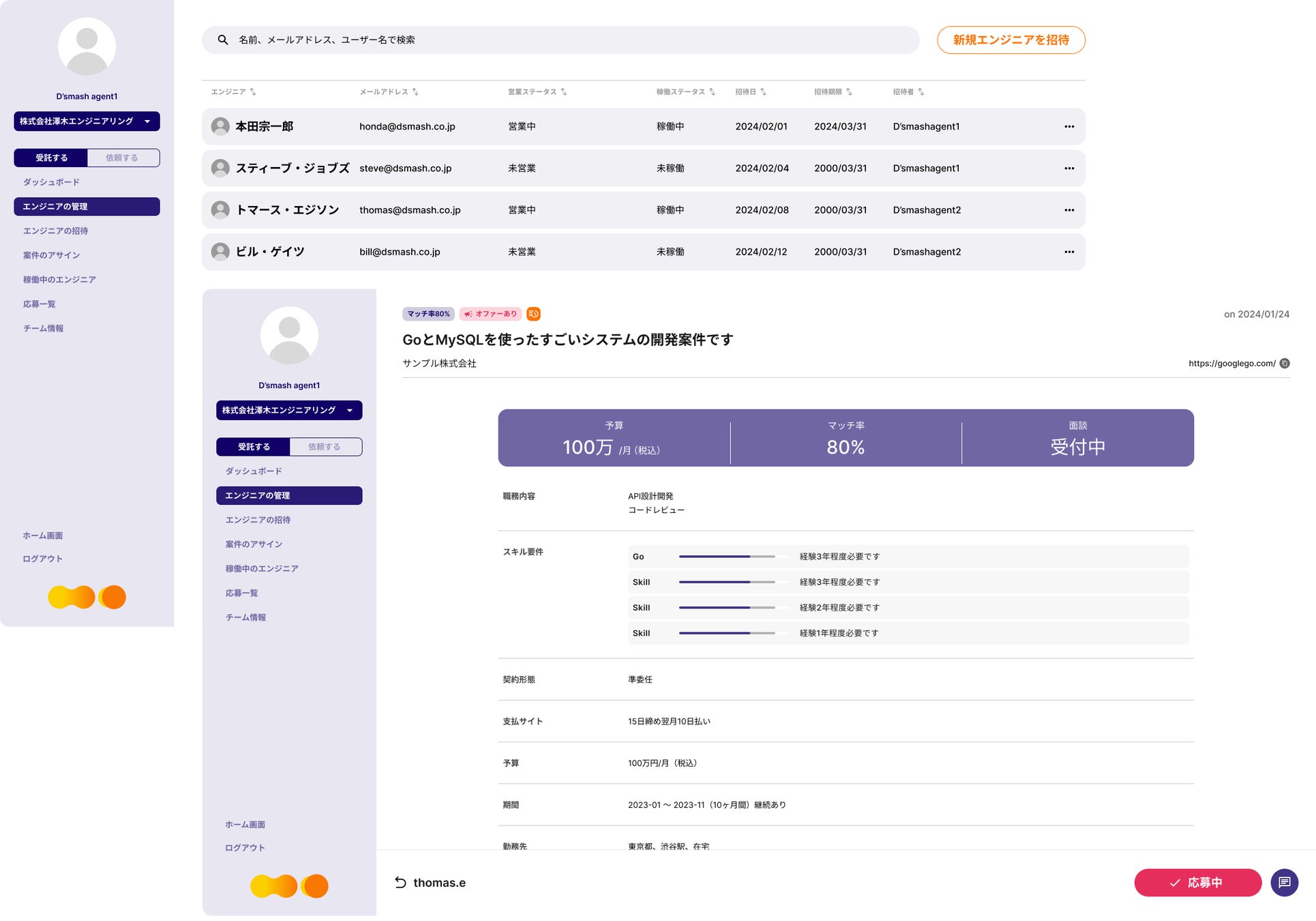Click the red 応募中 button

coord(1197,883)
